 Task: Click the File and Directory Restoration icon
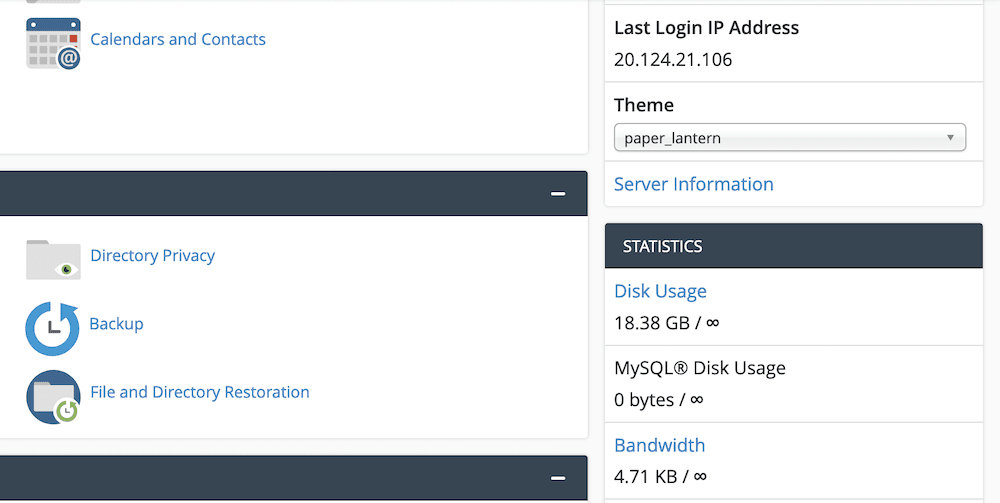pyautogui.click(x=53, y=397)
